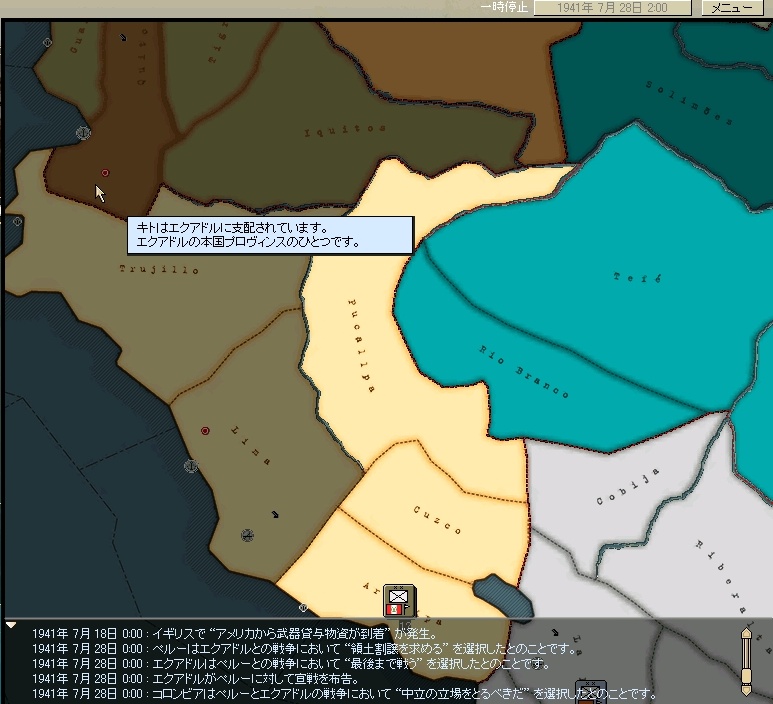Click the anchor port icon on Quito's coast
This screenshot has width=773, height=704.
coord(83,133)
